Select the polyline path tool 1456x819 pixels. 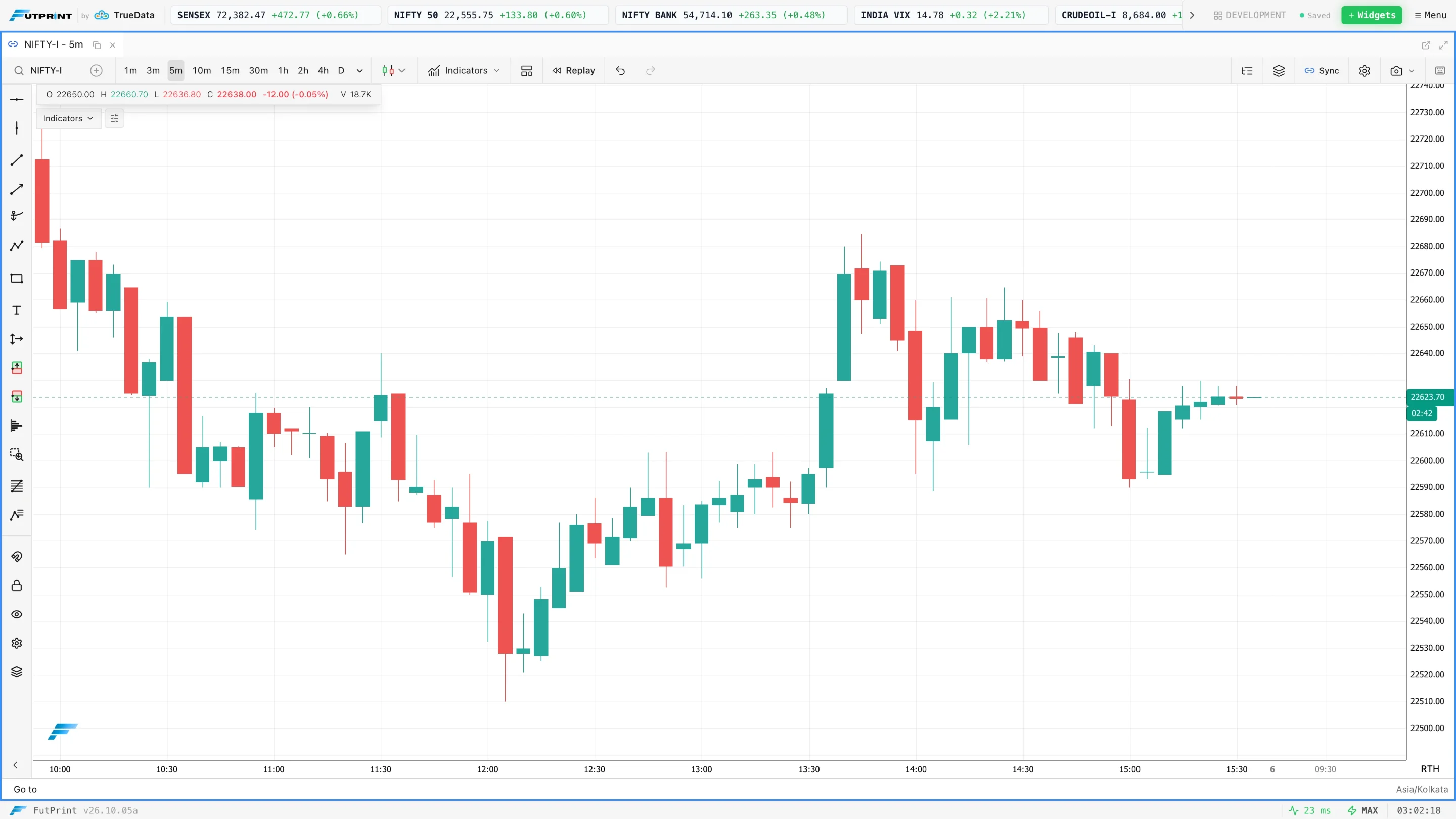16,245
